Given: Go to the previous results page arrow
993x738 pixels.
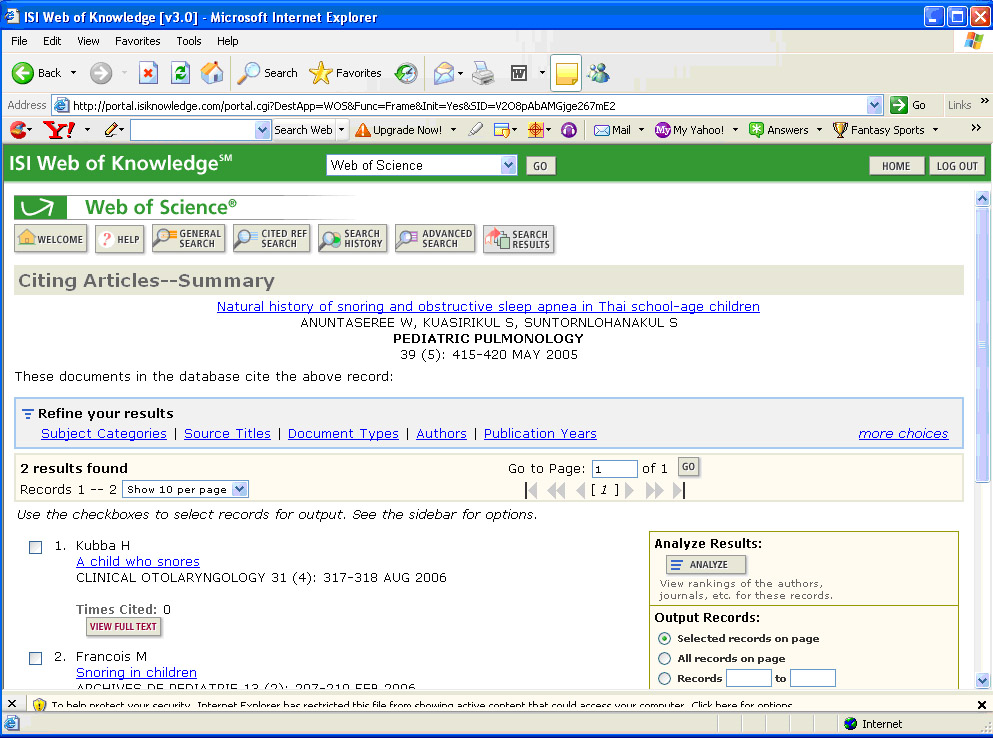Looking at the screenshot, I should (x=581, y=490).
